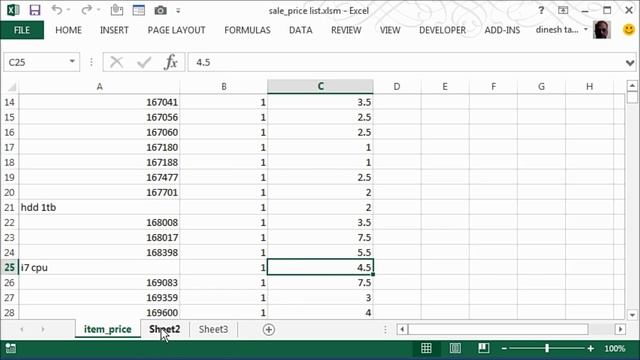Select the item_price sheet tab

pyautogui.click(x=108, y=329)
